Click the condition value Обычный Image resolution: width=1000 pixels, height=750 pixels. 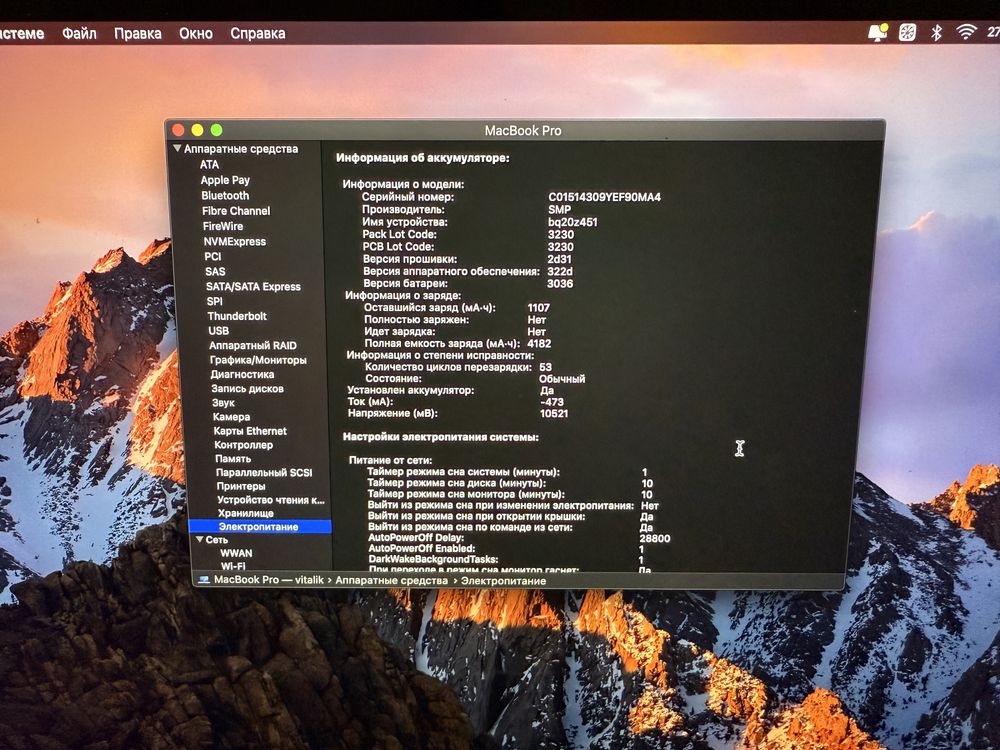562,379
